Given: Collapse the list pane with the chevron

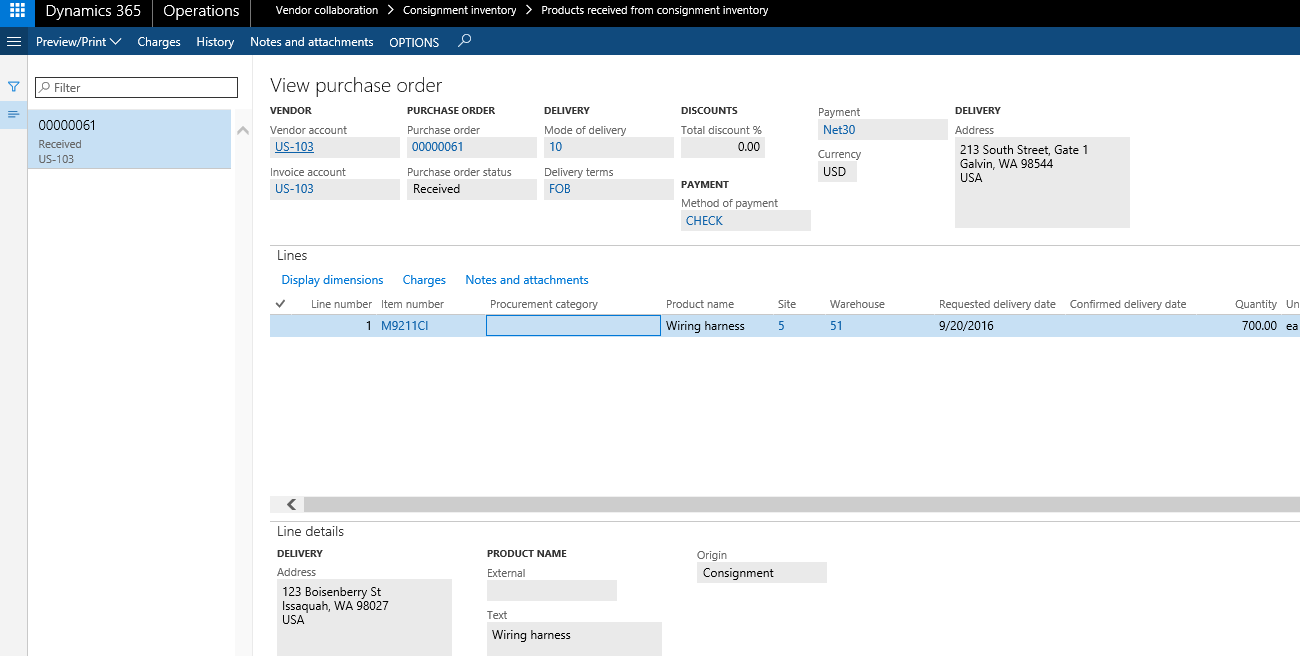Looking at the screenshot, I should tap(243, 131).
